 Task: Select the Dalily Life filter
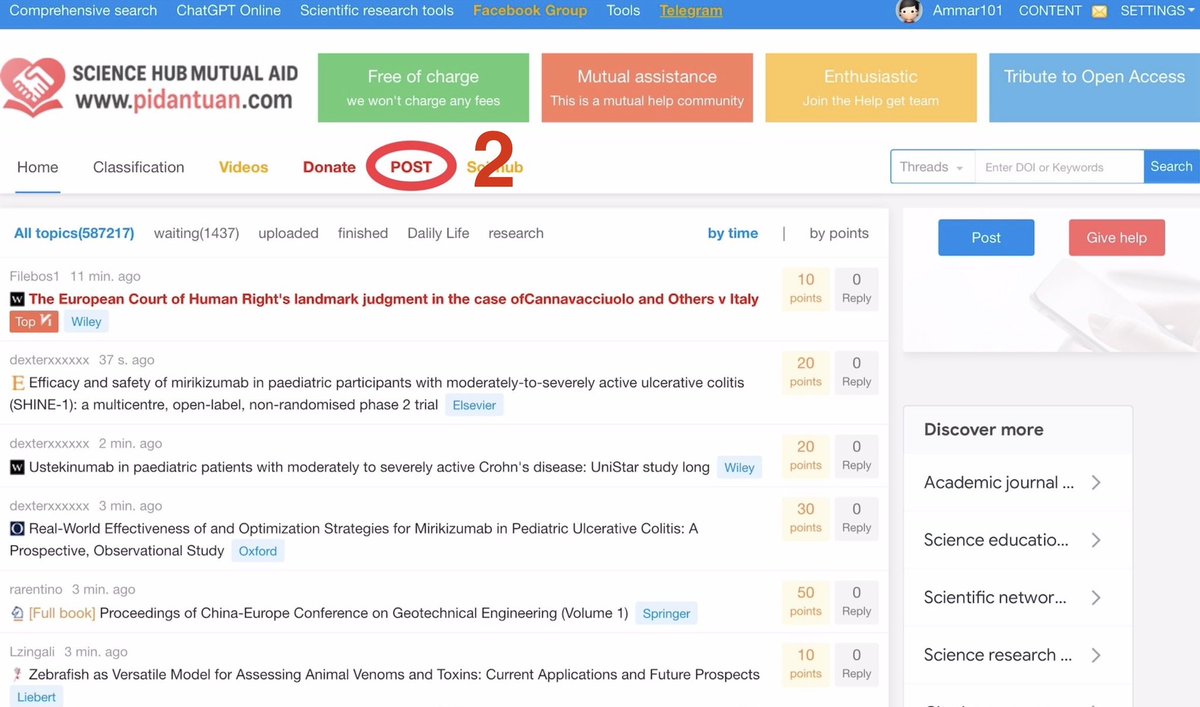(x=438, y=233)
